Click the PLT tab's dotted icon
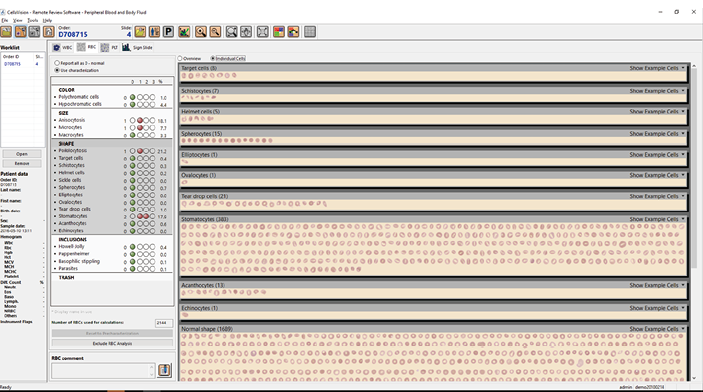This screenshot has height=392, width=703. (104, 47)
